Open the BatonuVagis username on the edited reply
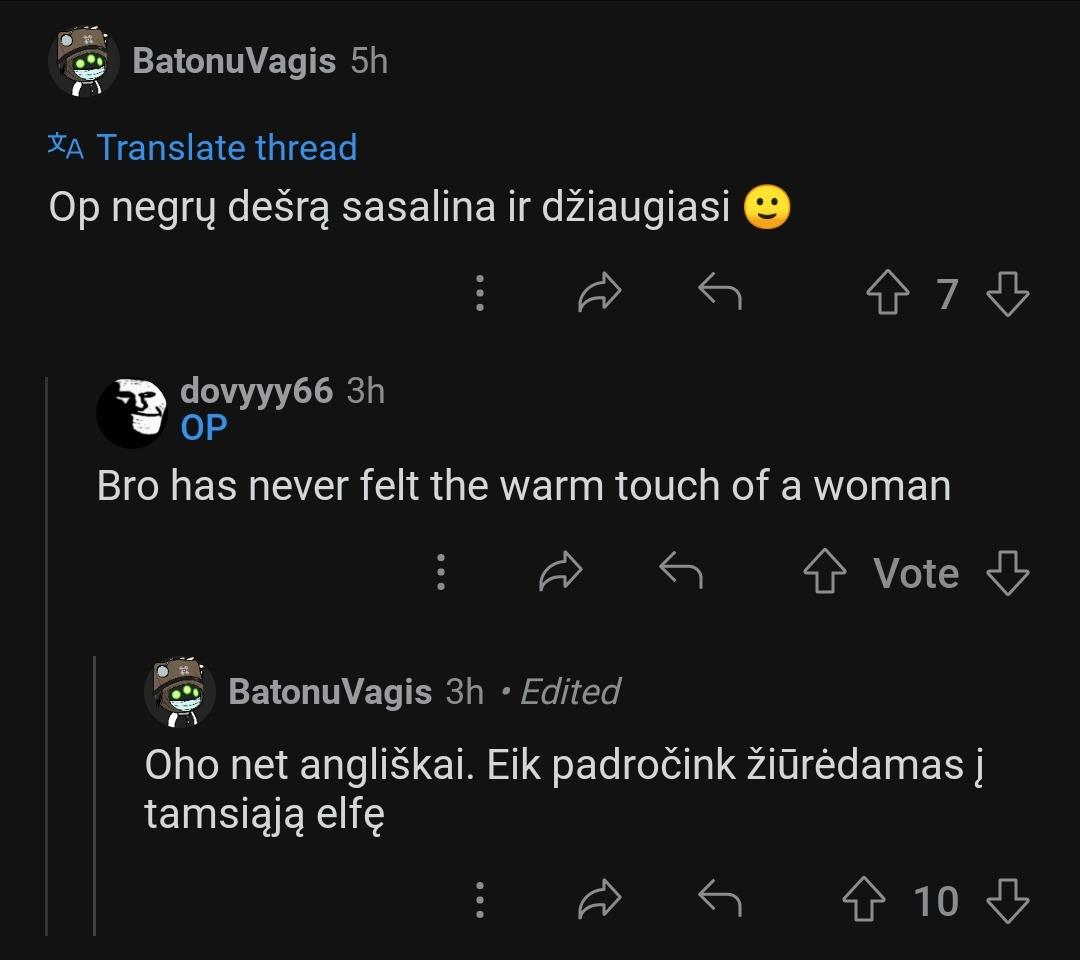 click(330, 691)
